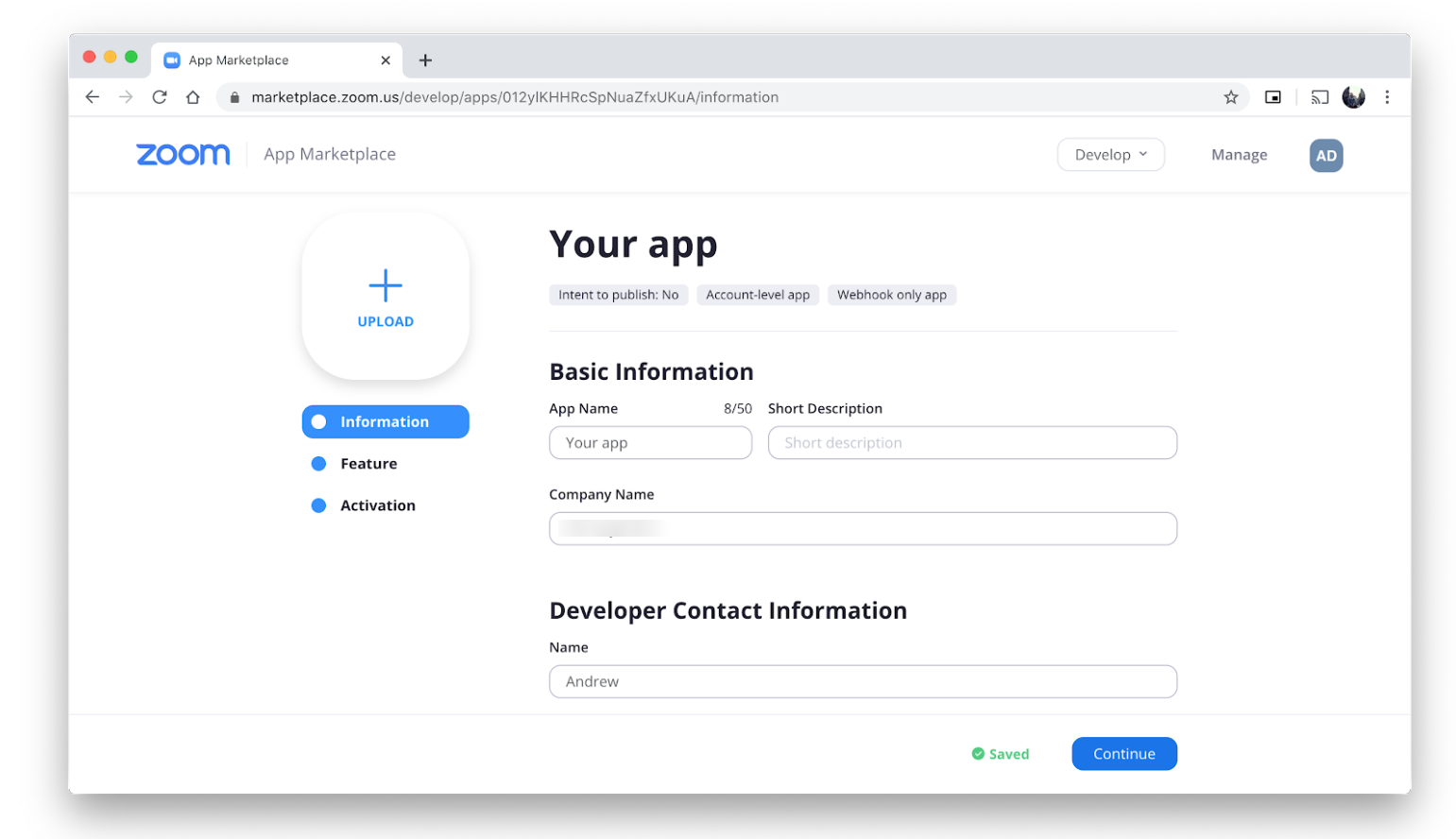Screen dimensions: 1456x839
Task: Click the Company Name text field
Action: tap(862, 529)
